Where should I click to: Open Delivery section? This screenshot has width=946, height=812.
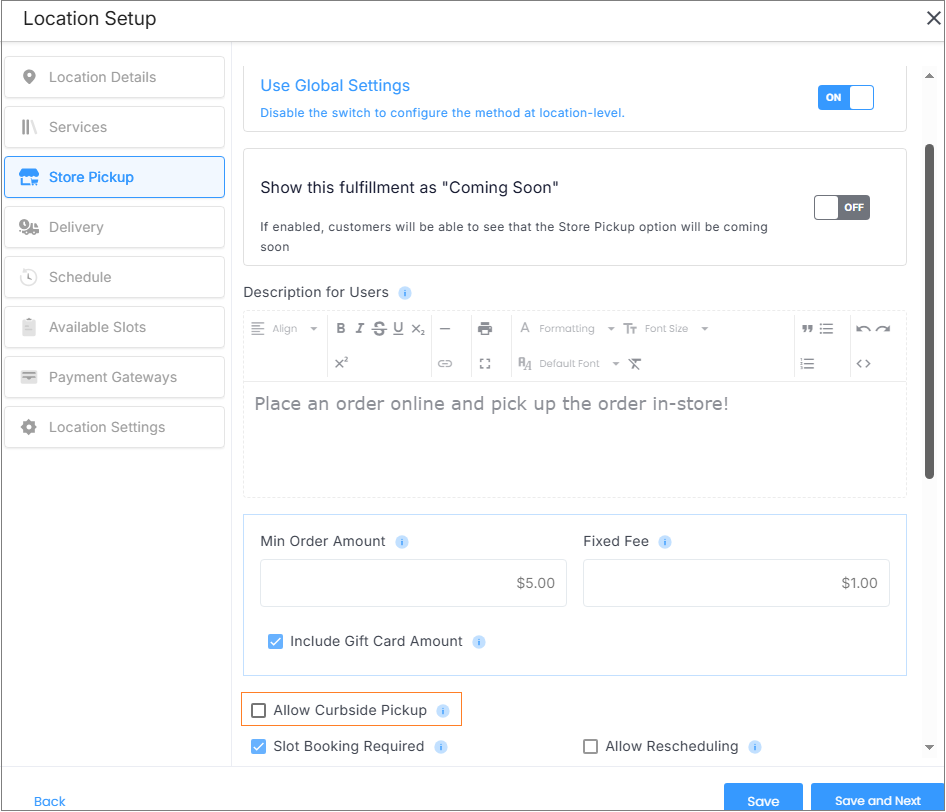(x=115, y=227)
